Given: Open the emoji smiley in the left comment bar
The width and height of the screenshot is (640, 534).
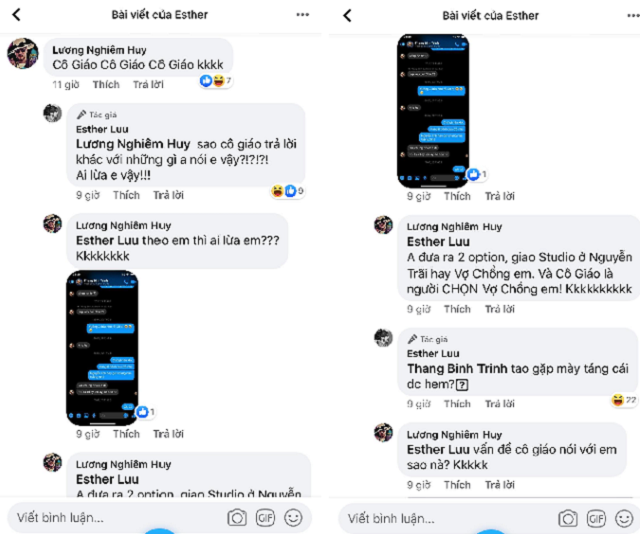Looking at the screenshot, I should [293, 518].
